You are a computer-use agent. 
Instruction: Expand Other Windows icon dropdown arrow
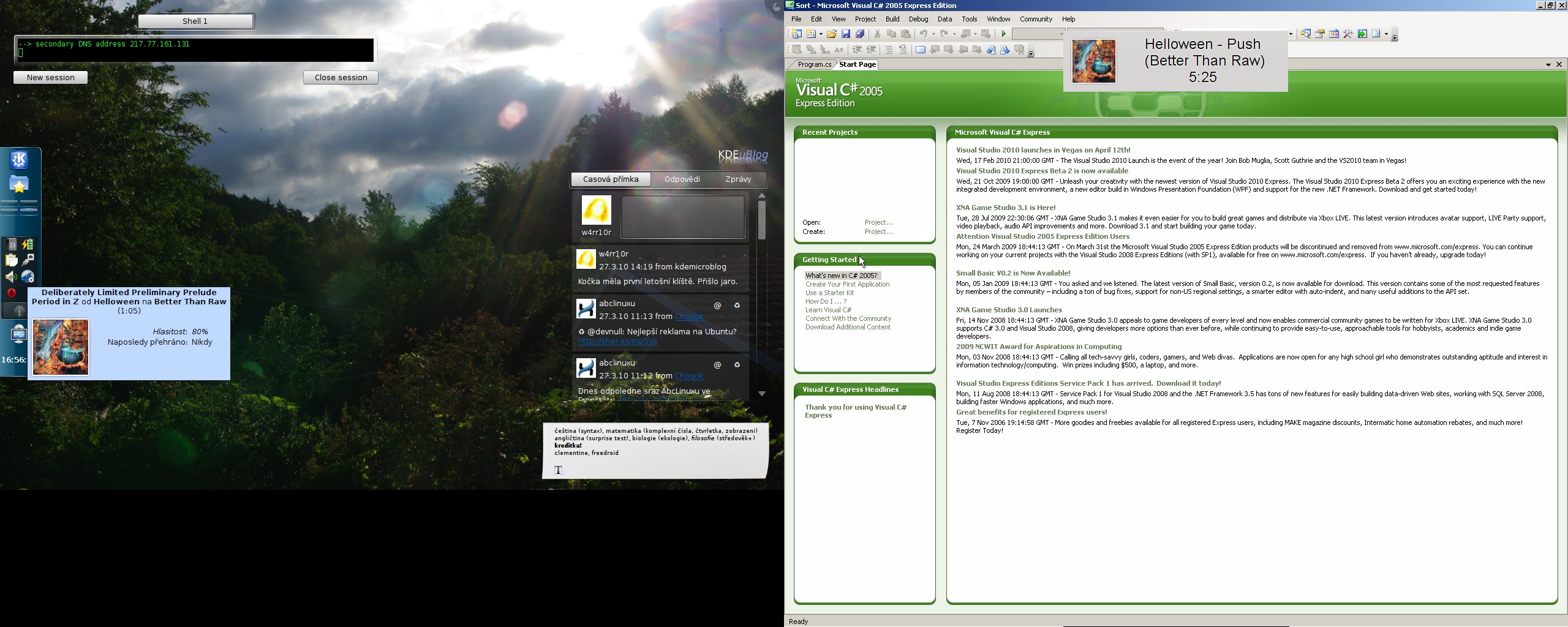pyautogui.click(x=1386, y=34)
